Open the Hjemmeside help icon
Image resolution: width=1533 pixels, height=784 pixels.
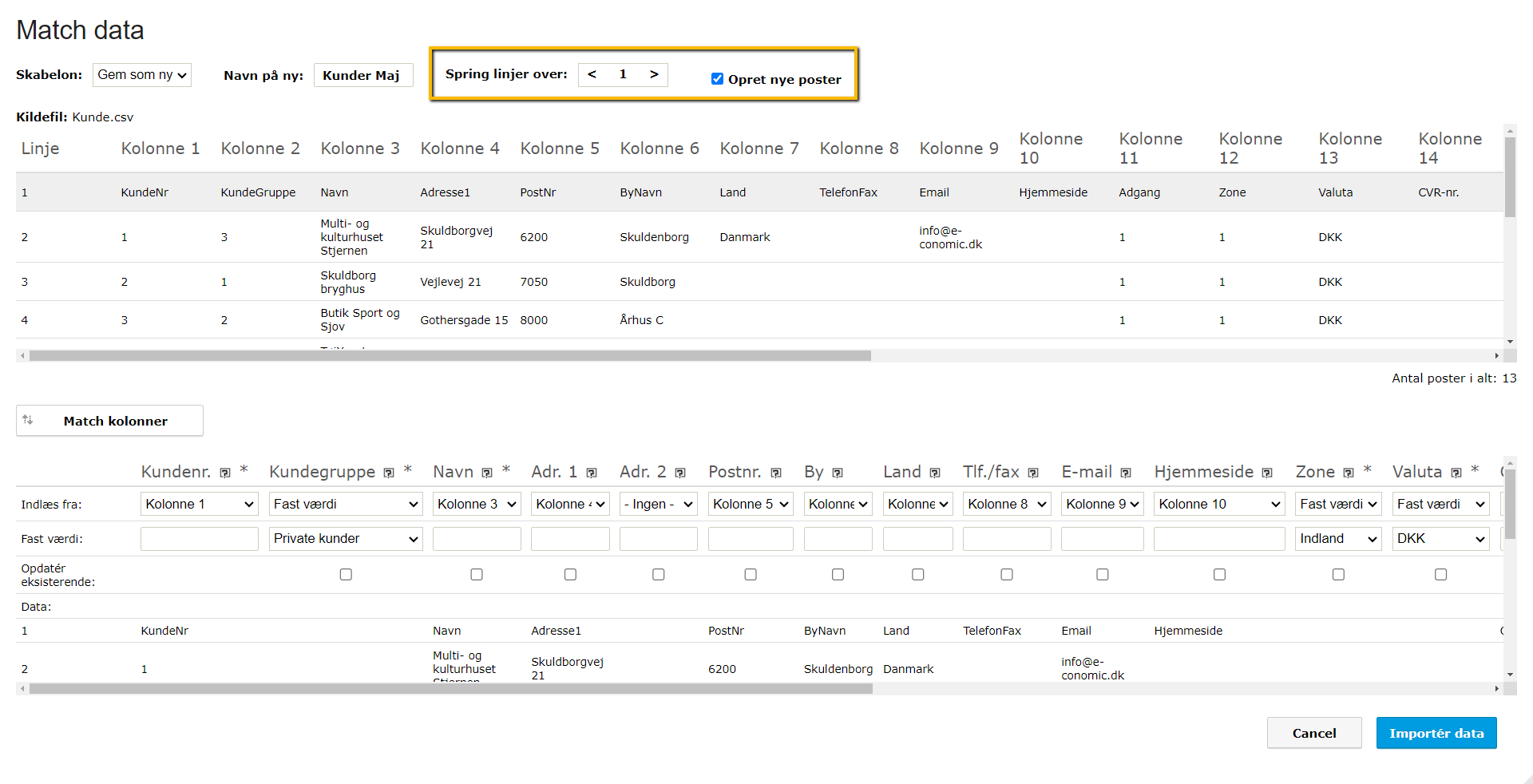1267,473
